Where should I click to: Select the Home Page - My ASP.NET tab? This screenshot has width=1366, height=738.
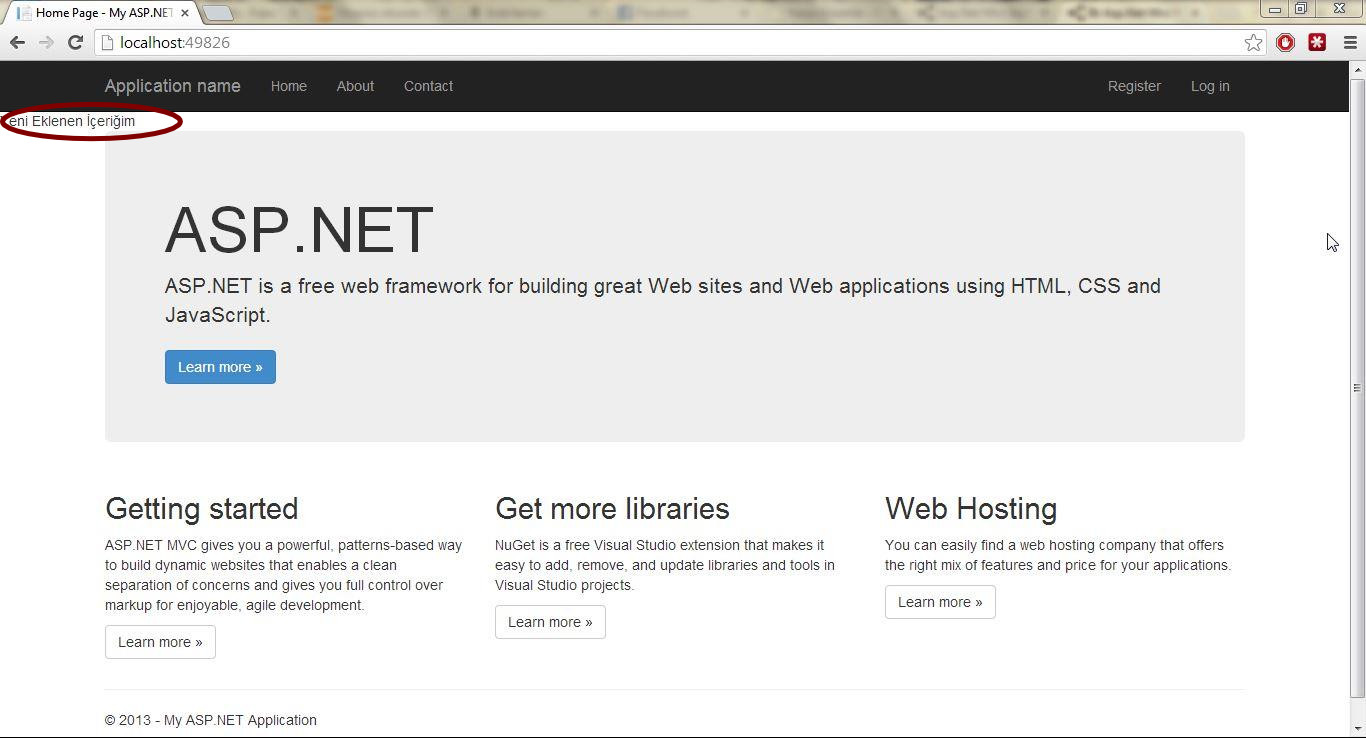tap(100, 14)
